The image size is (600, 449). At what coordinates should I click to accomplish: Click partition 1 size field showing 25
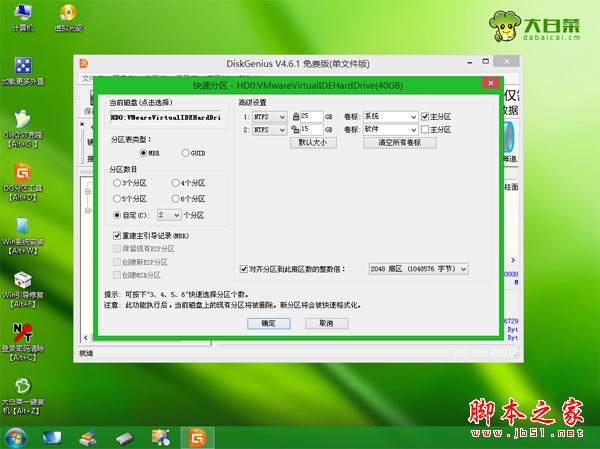311,117
